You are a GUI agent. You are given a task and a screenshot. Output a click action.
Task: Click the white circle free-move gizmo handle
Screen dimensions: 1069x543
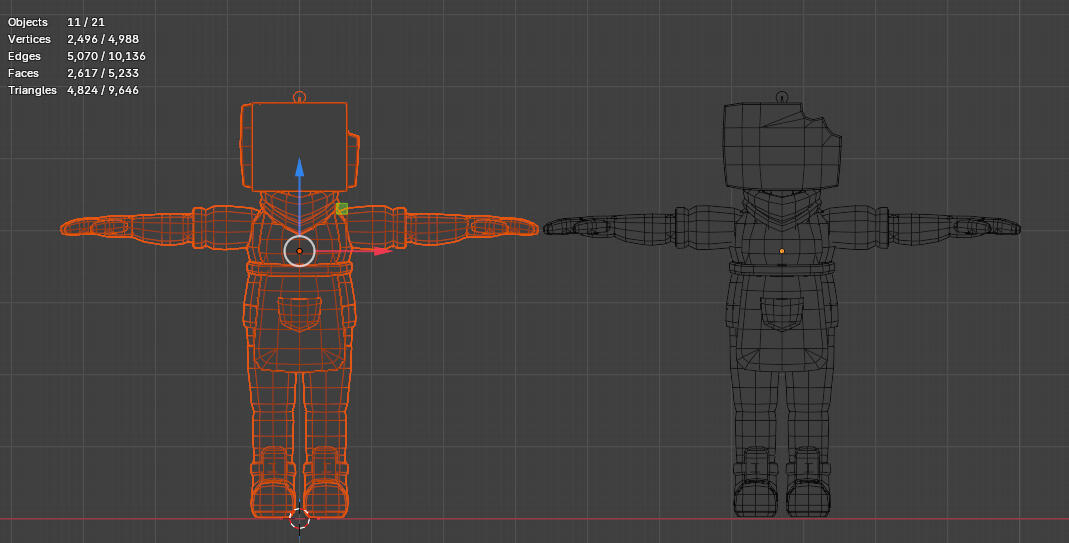click(299, 251)
